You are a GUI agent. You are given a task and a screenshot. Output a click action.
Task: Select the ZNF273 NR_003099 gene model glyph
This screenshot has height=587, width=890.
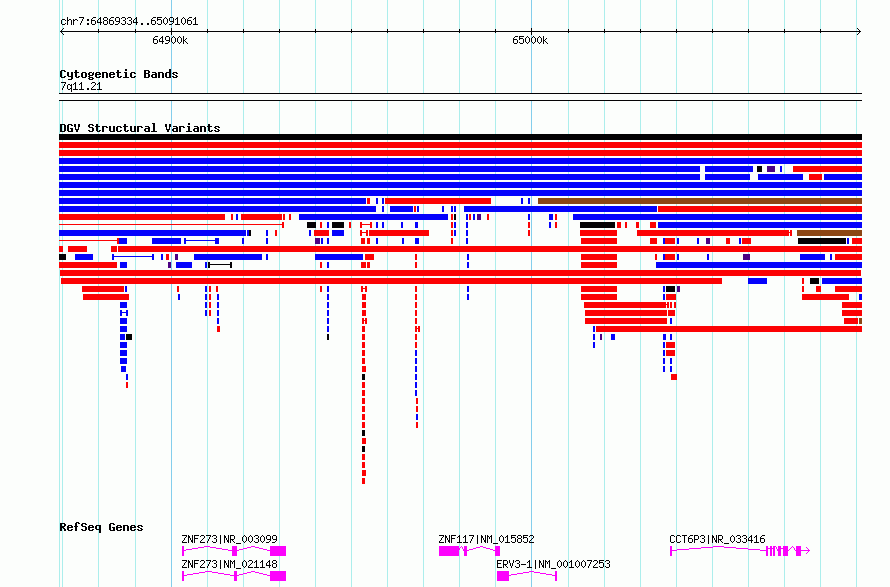point(234,551)
